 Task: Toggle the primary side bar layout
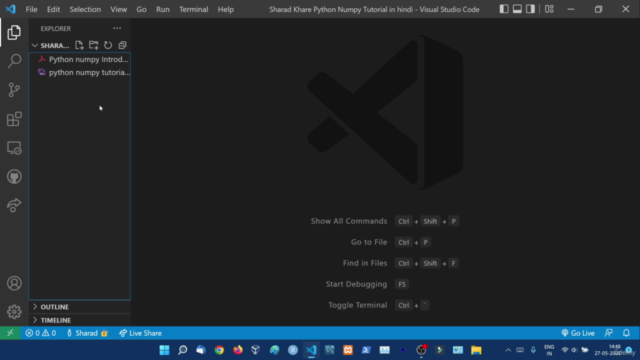pyautogui.click(x=504, y=9)
